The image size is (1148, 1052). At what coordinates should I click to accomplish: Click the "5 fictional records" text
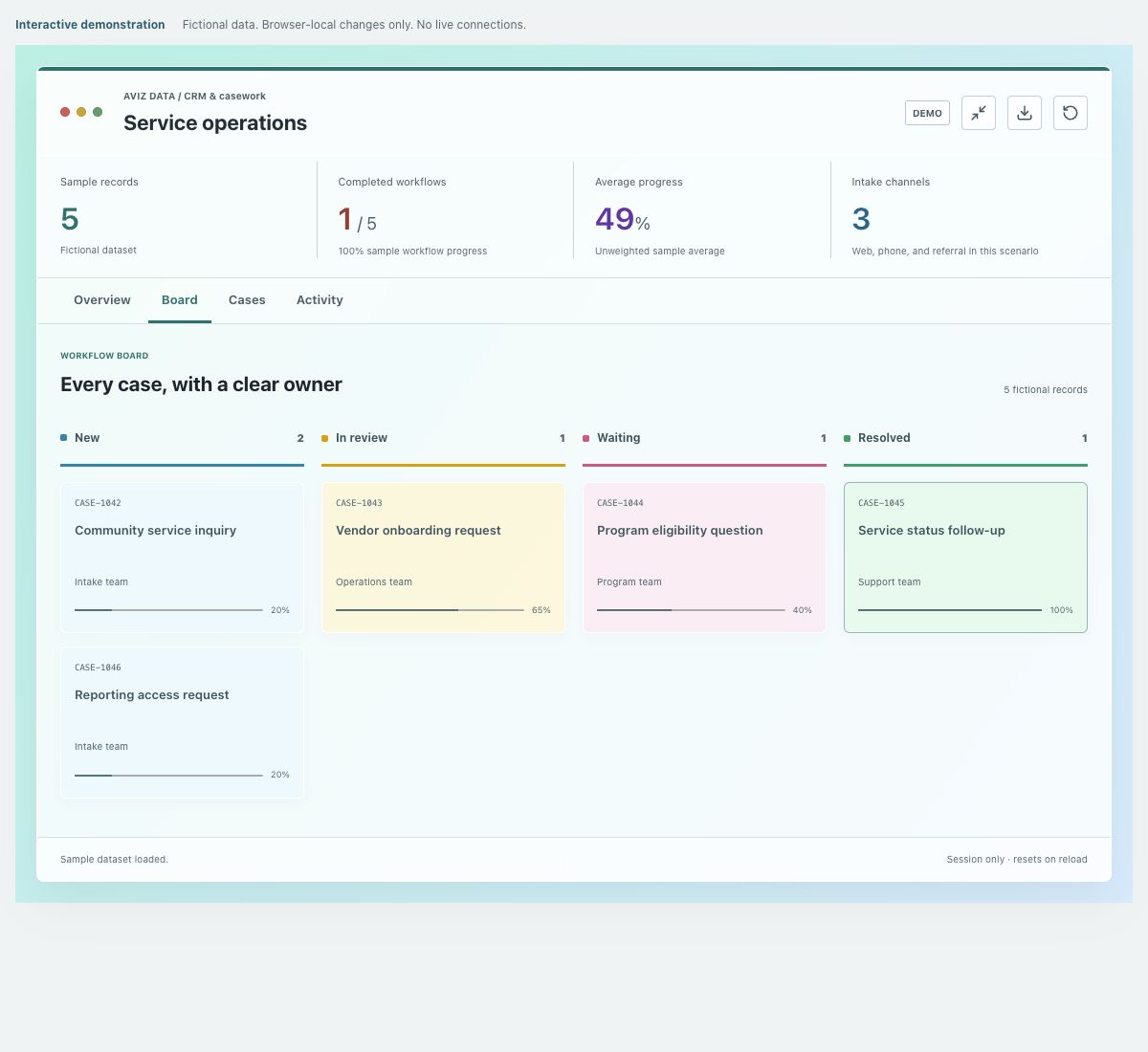click(1046, 390)
